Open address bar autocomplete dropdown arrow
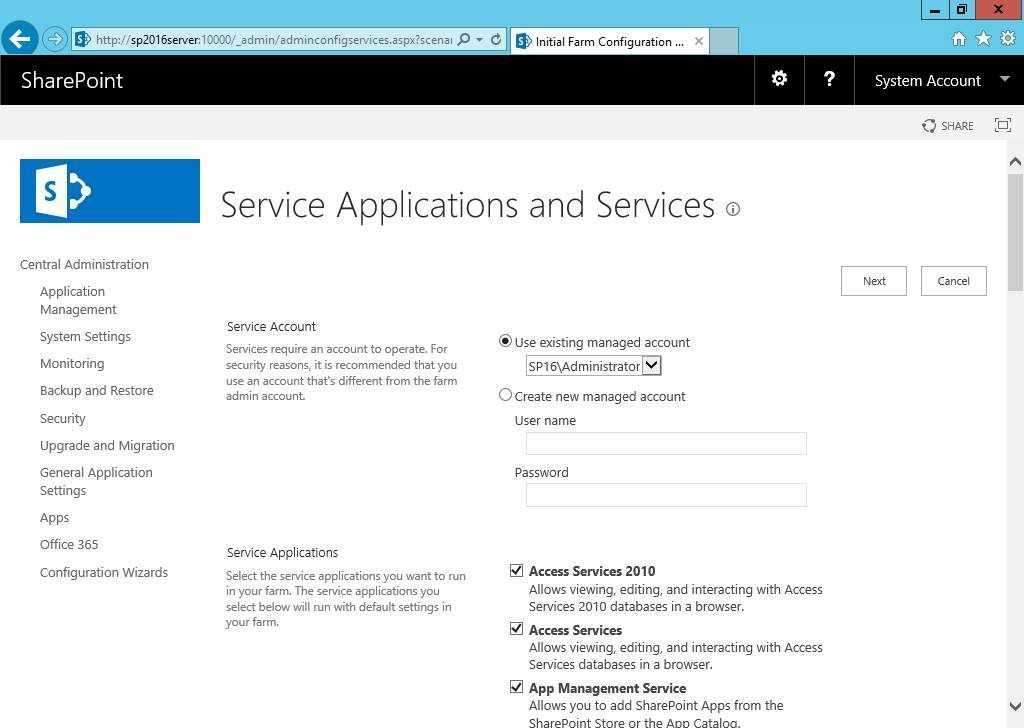Screen dimensions: 1024x728 (x=480, y=40)
